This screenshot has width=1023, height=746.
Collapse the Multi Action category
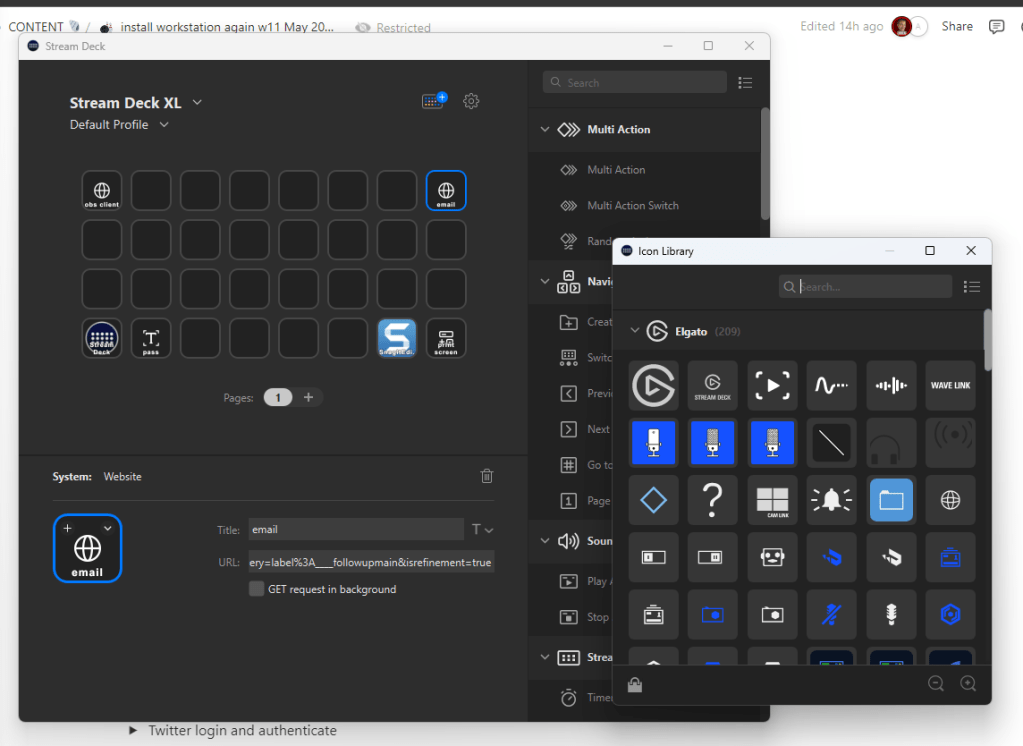[545, 129]
